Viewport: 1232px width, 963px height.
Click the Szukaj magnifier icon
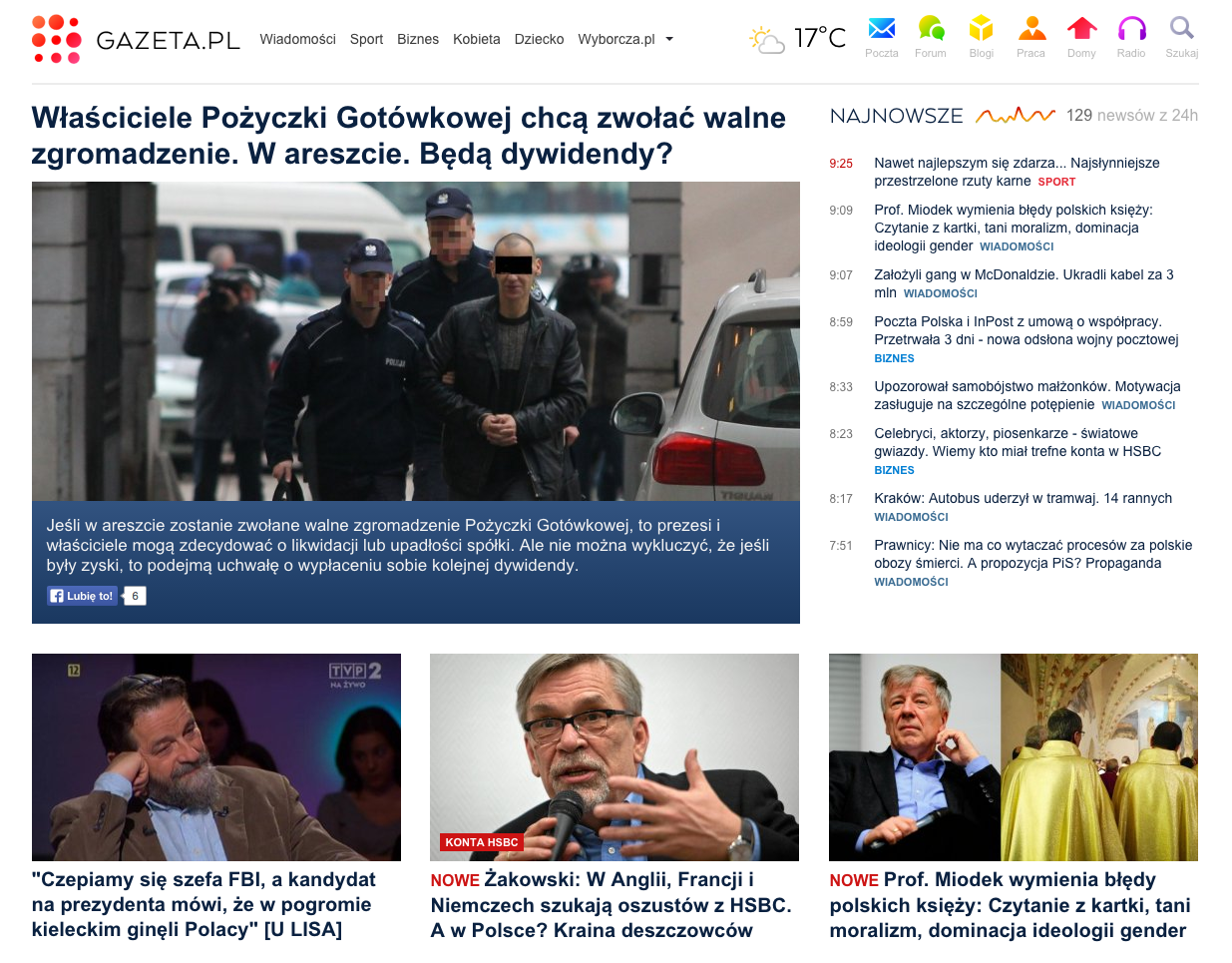pos(1182,28)
